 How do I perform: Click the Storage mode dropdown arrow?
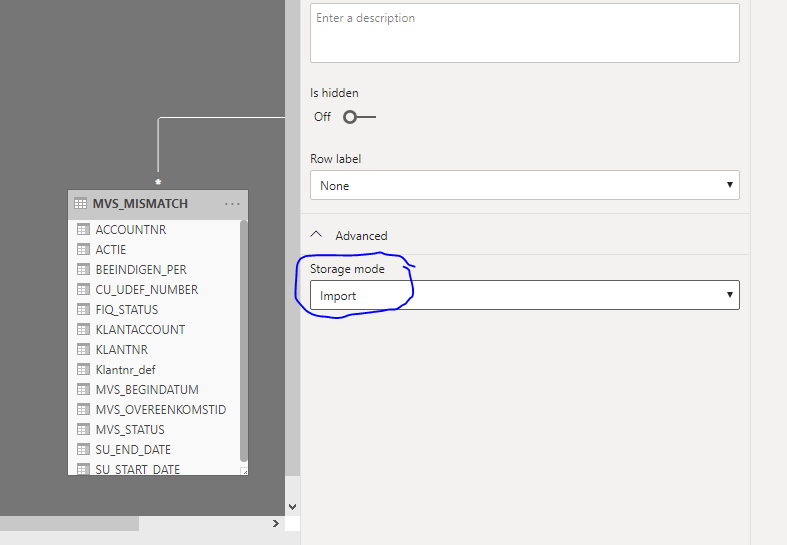730,295
